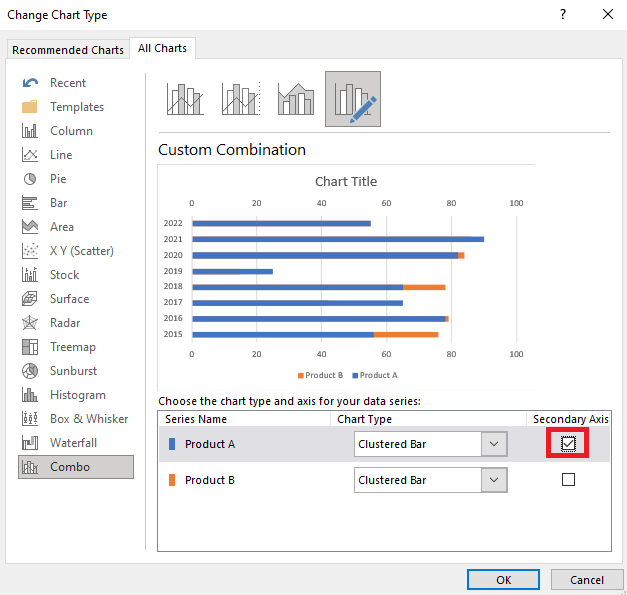Viewport: 627px width, 595px height.
Task: Click the Box & Whisker chart icon
Action: 30,419
